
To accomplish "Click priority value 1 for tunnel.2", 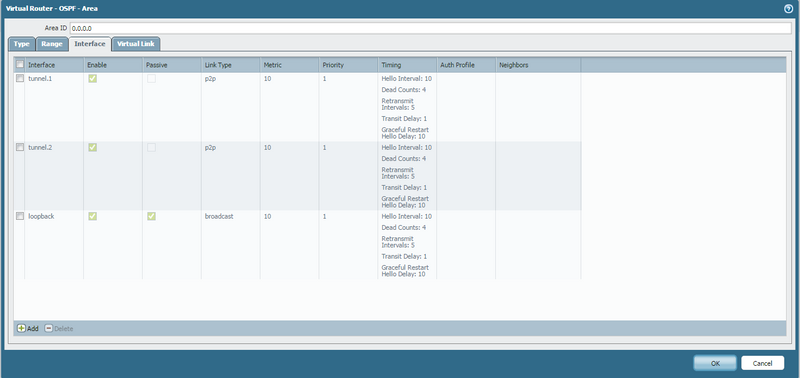I will [x=324, y=147].
